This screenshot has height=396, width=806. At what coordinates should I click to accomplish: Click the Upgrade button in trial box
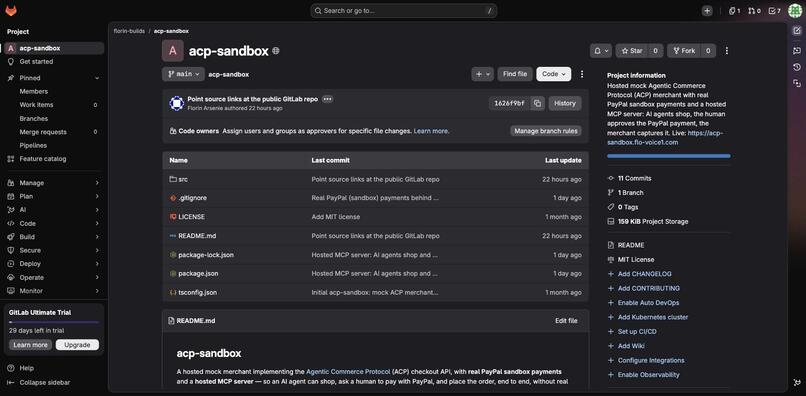tap(77, 345)
